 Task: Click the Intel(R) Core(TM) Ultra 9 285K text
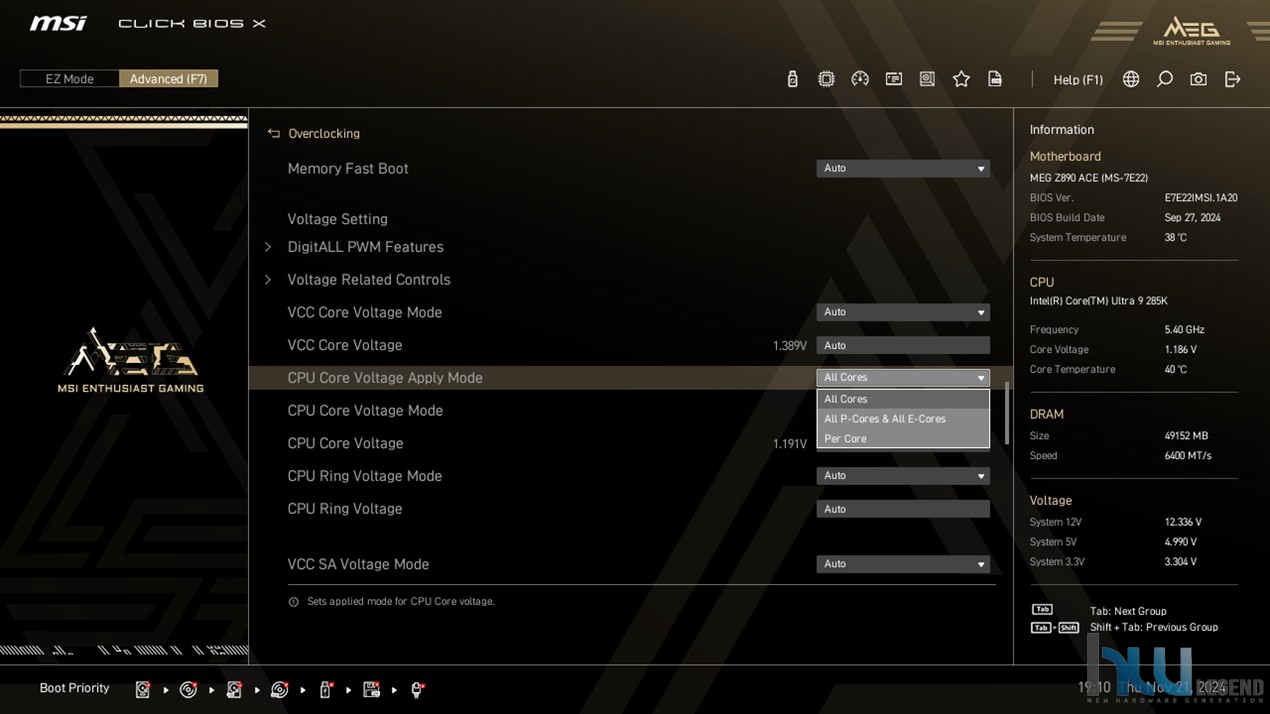coord(1098,301)
